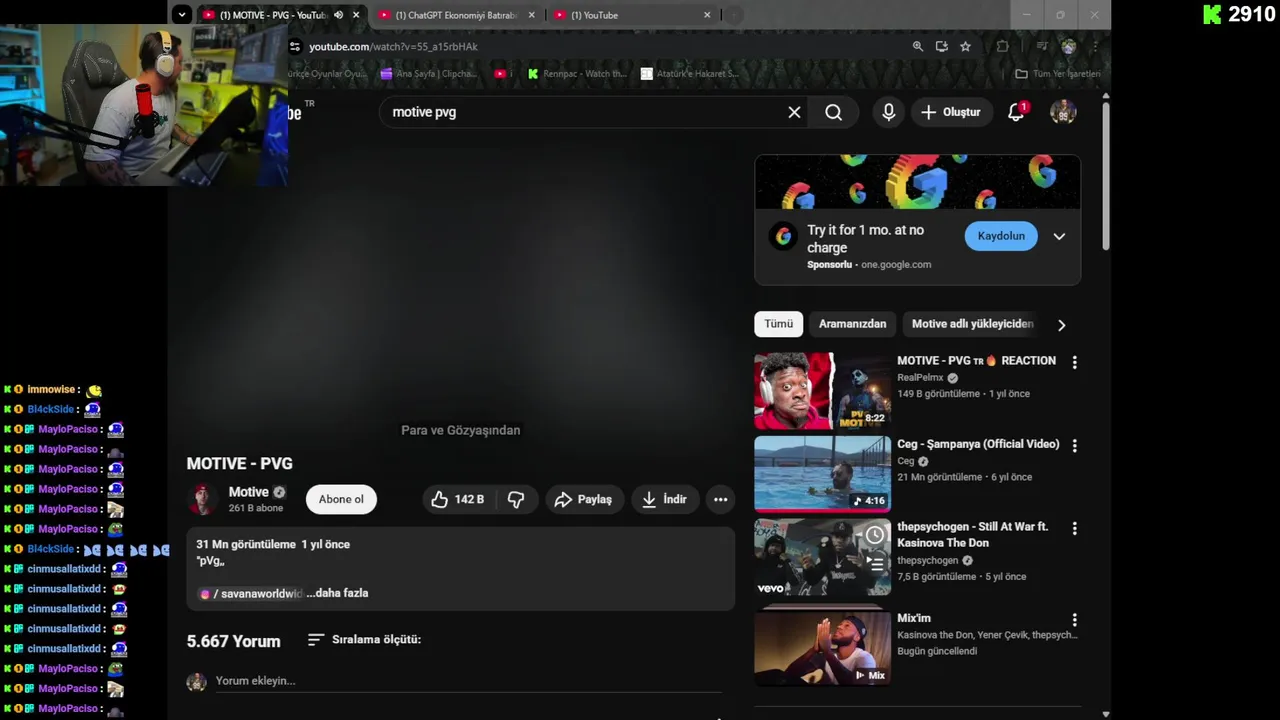The height and width of the screenshot is (720, 1280).
Task: Select the Tümü filter chip
Action: (x=778, y=324)
